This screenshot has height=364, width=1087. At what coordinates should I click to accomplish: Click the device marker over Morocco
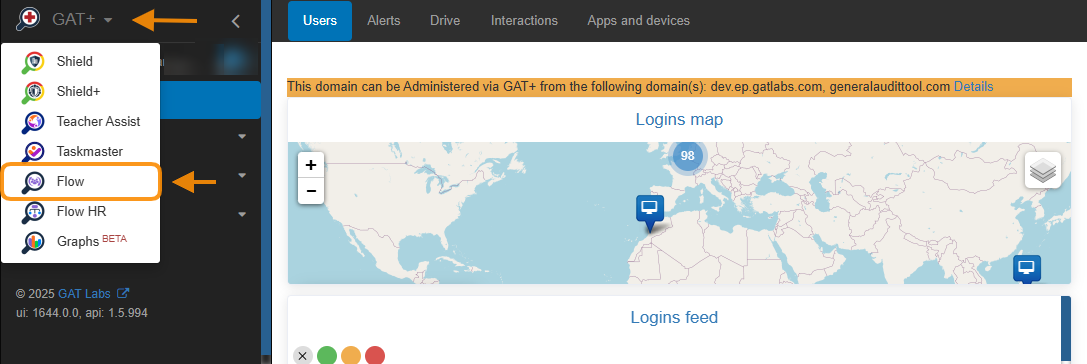tap(650, 212)
